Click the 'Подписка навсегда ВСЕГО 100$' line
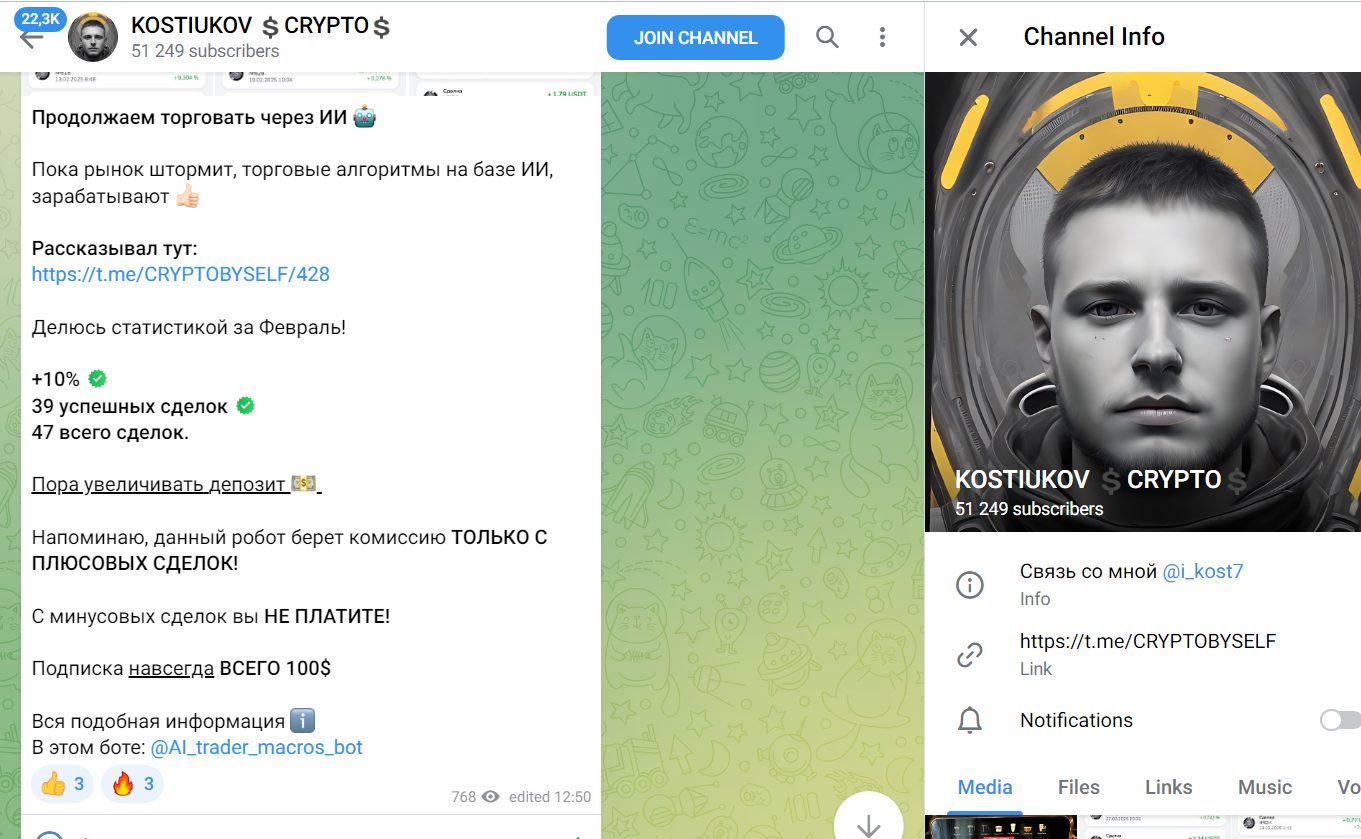The image size is (1361, 839). [181, 668]
